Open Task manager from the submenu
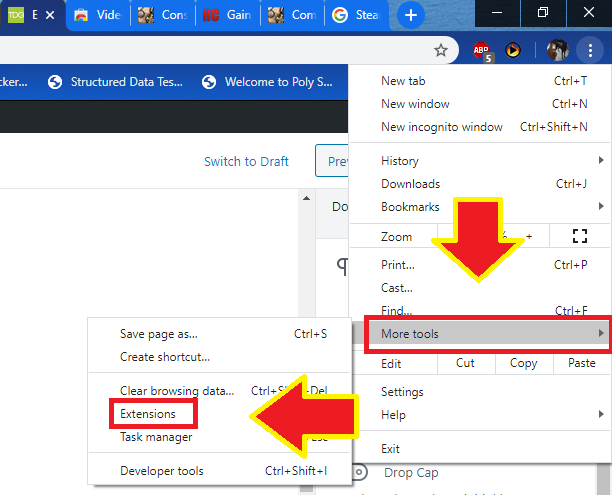 [220, 437]
